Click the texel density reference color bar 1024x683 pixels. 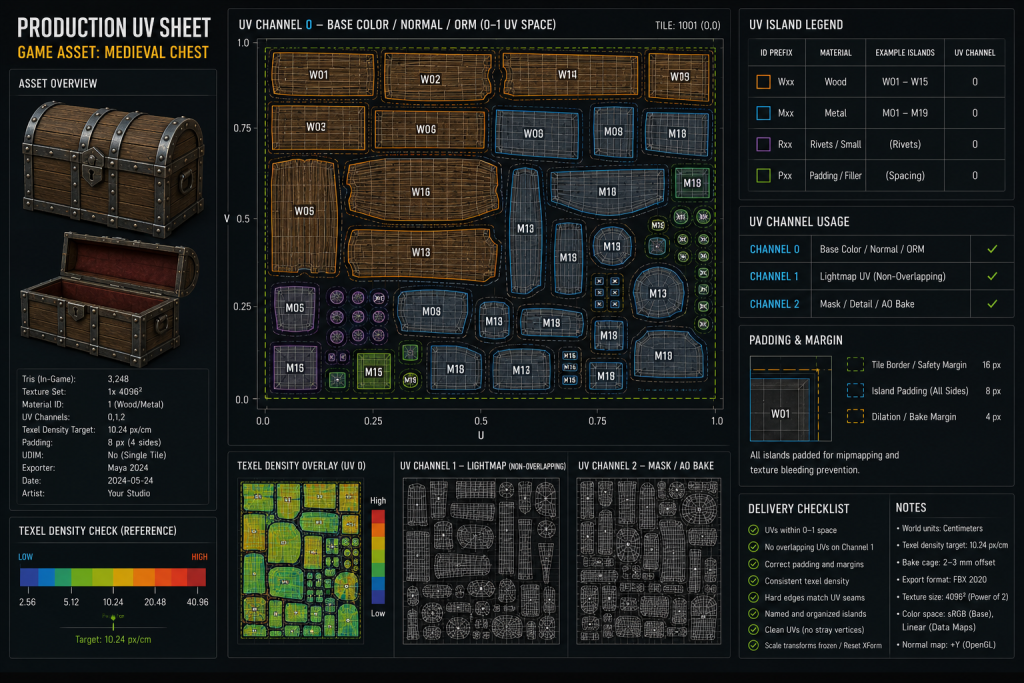113,577
